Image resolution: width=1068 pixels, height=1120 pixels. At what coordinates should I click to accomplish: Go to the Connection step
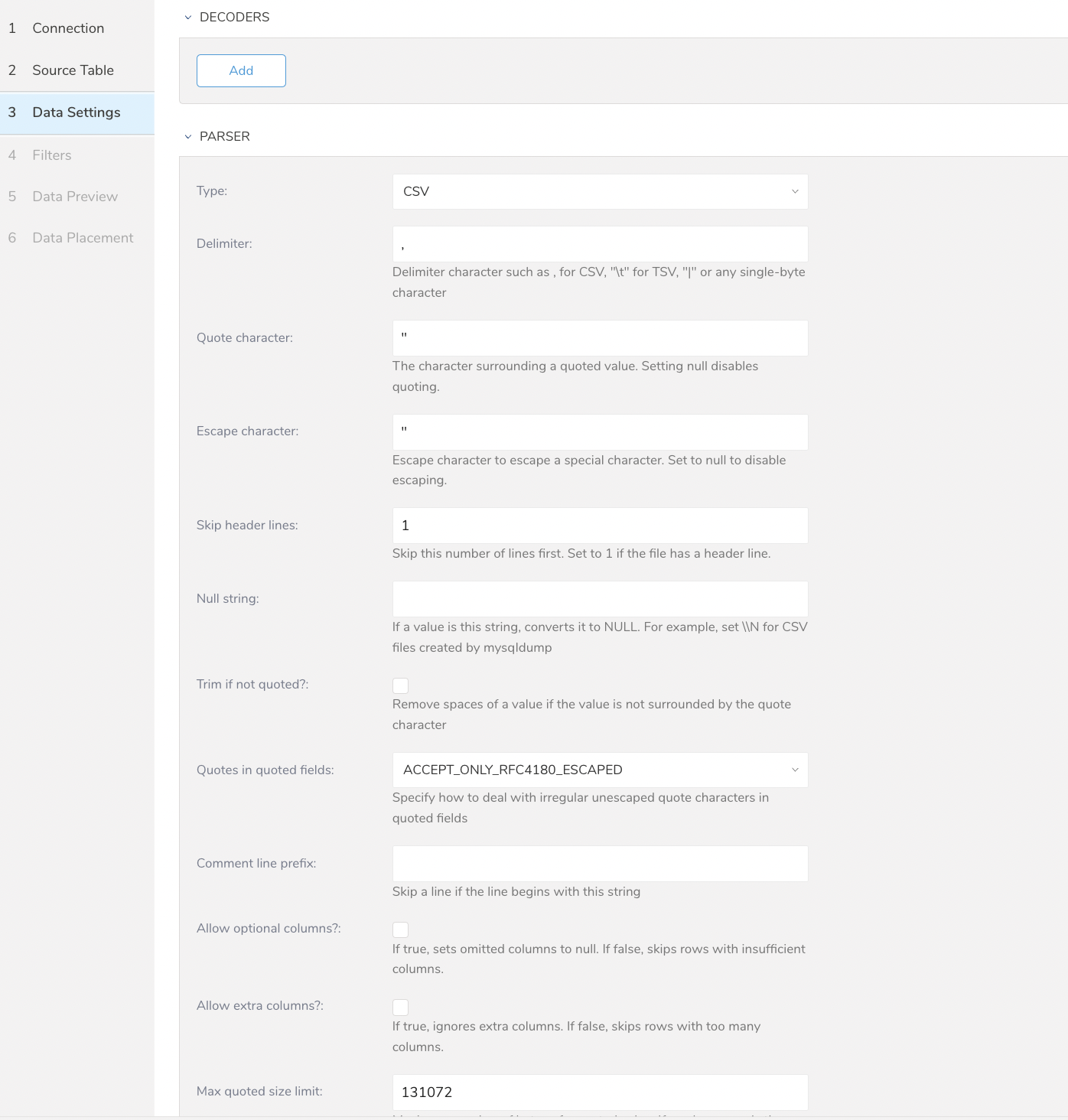(x=68, y=28)
